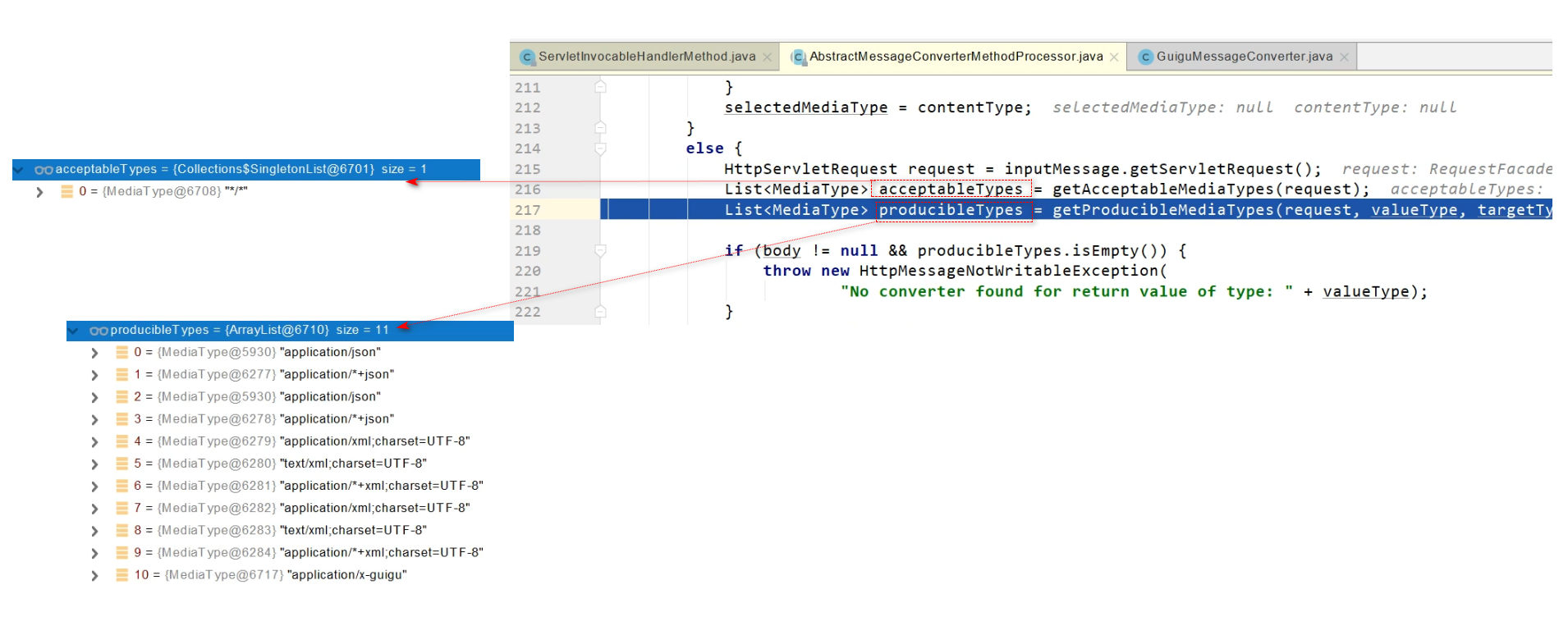Click fold end marker on line 222
1568x635 pixels.
[600, 311]
